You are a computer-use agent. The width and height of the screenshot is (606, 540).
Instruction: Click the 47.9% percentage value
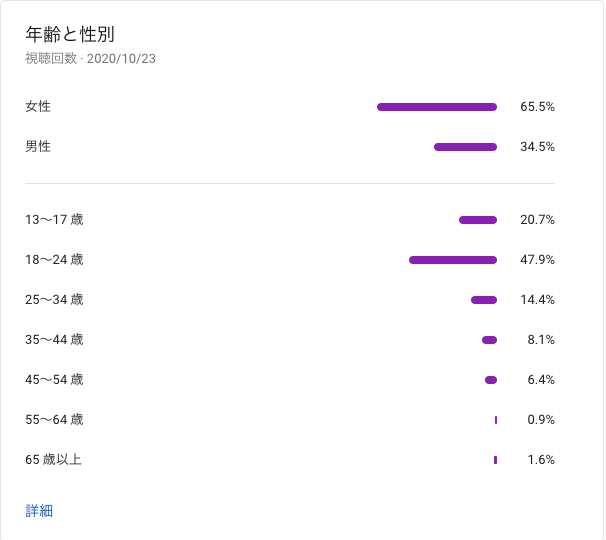[537, 259]
